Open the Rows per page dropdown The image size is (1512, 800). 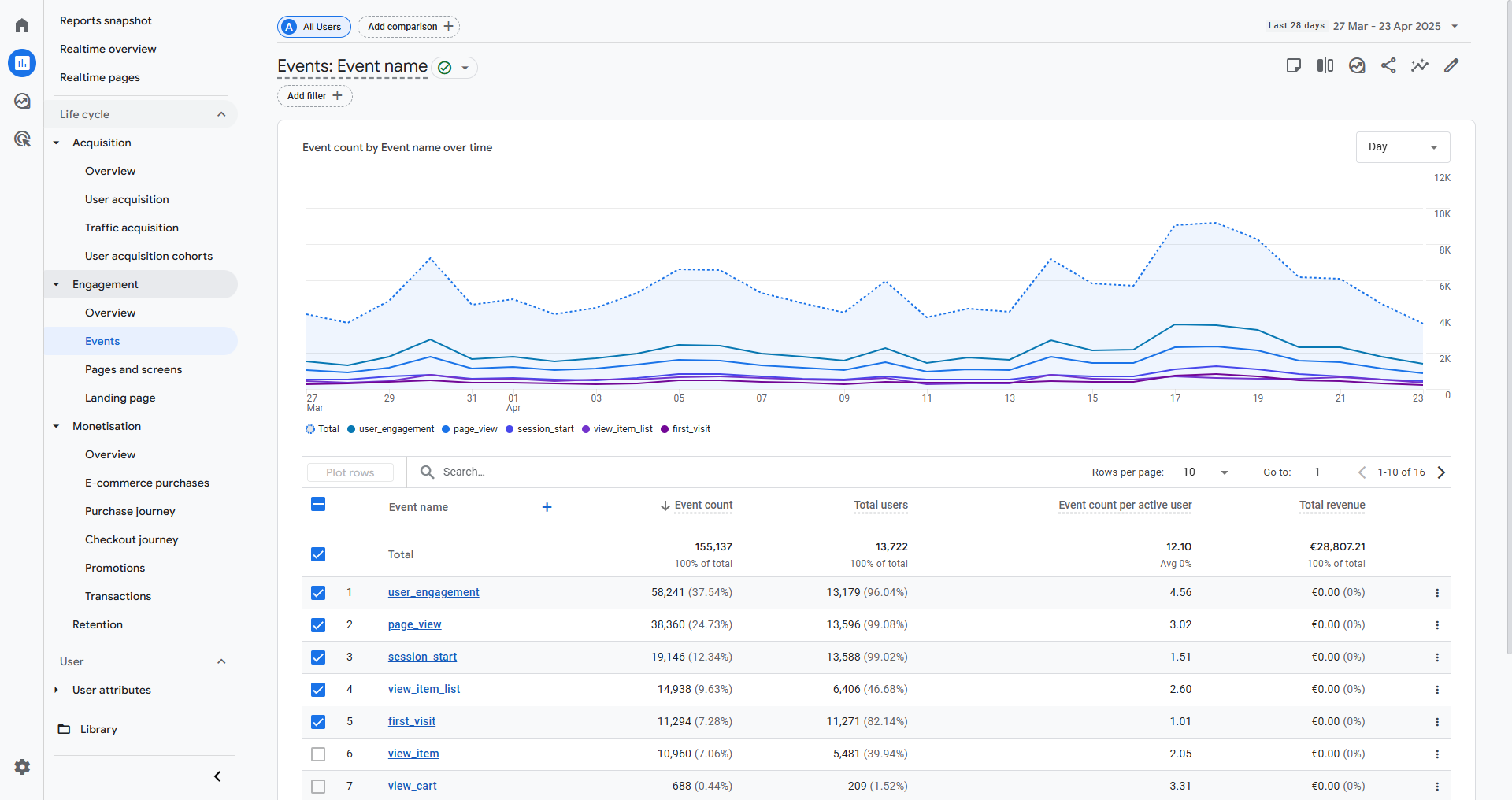click(1205, 472)
